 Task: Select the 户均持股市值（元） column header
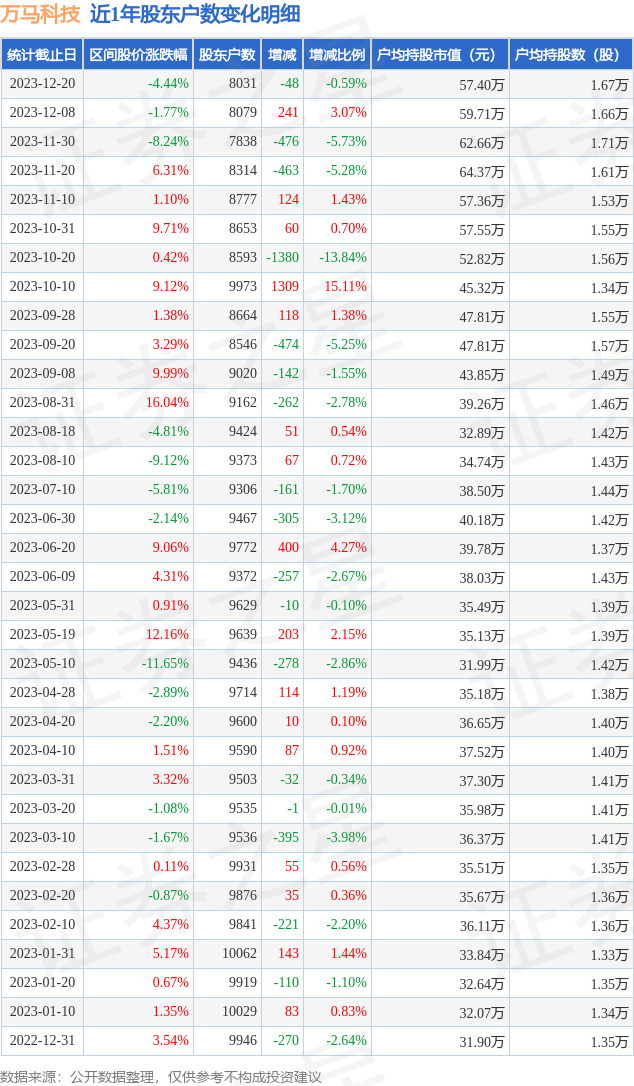click(439, 55)
